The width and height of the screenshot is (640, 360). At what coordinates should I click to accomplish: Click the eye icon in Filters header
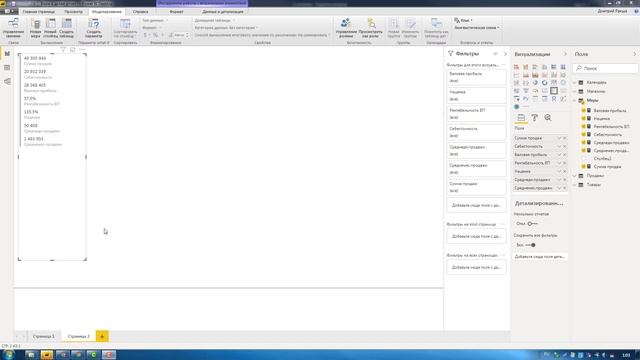click(495, 54)
